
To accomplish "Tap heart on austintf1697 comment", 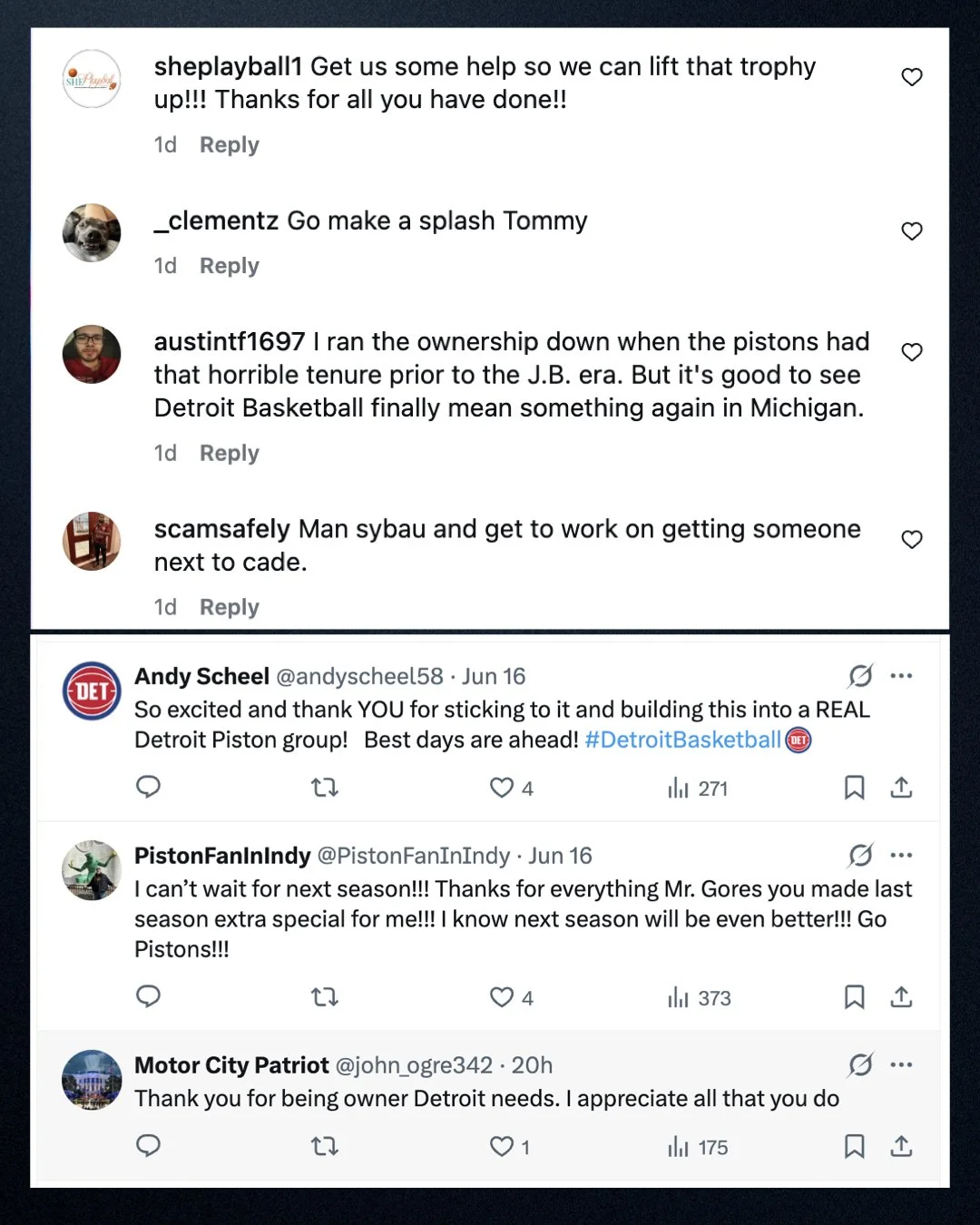I will (912, 352).
